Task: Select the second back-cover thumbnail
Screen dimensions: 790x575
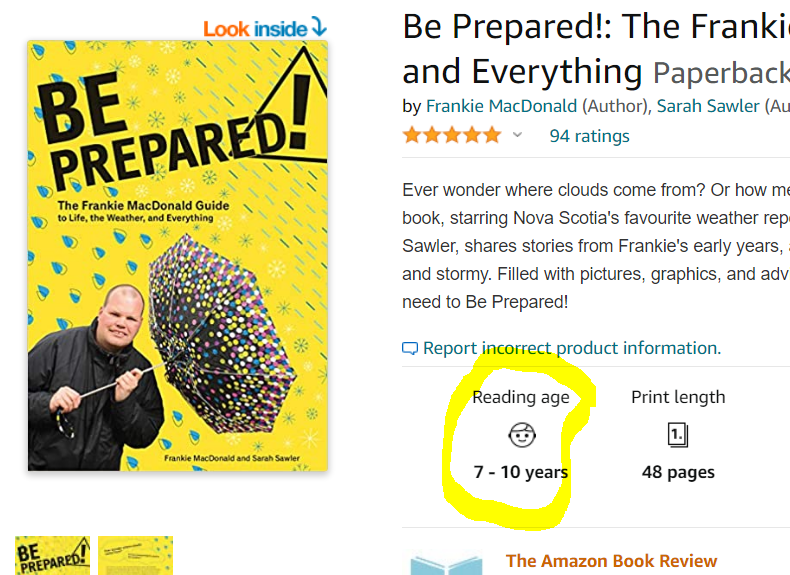Action: (x=135, y=555)
